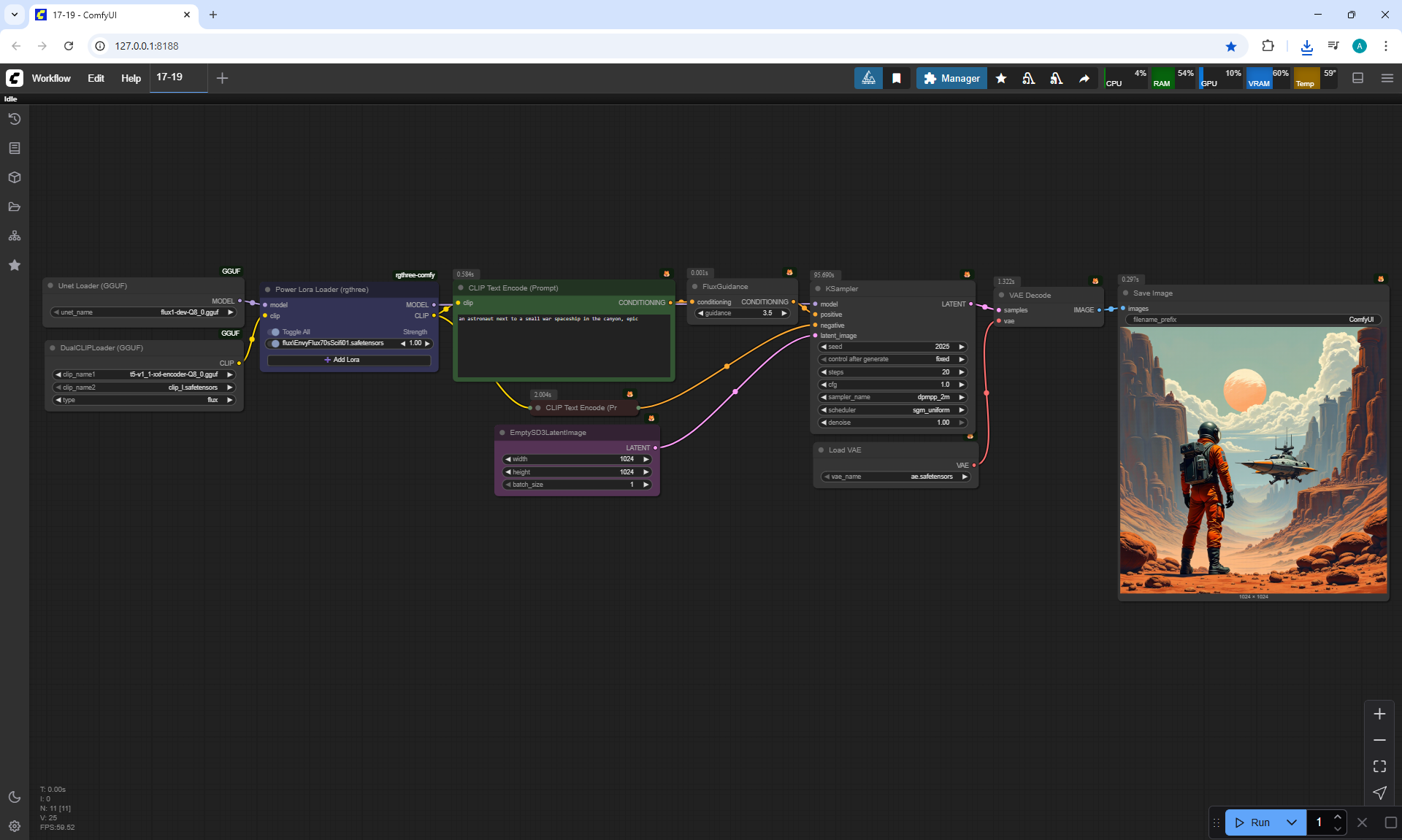
Task: Open the Run button dropdown arrow
Action: tap(1291, 822)
